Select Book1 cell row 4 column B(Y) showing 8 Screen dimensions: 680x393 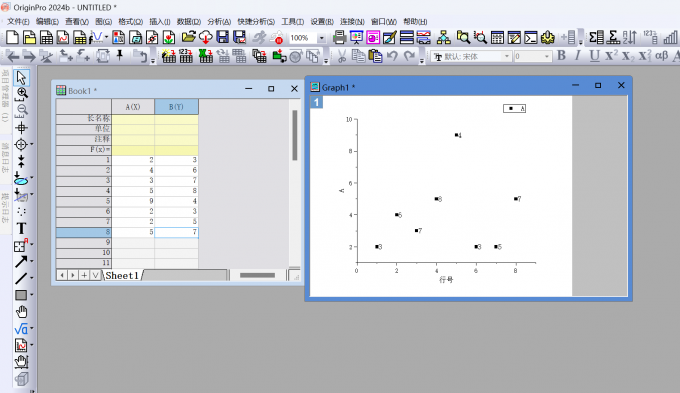177,191
